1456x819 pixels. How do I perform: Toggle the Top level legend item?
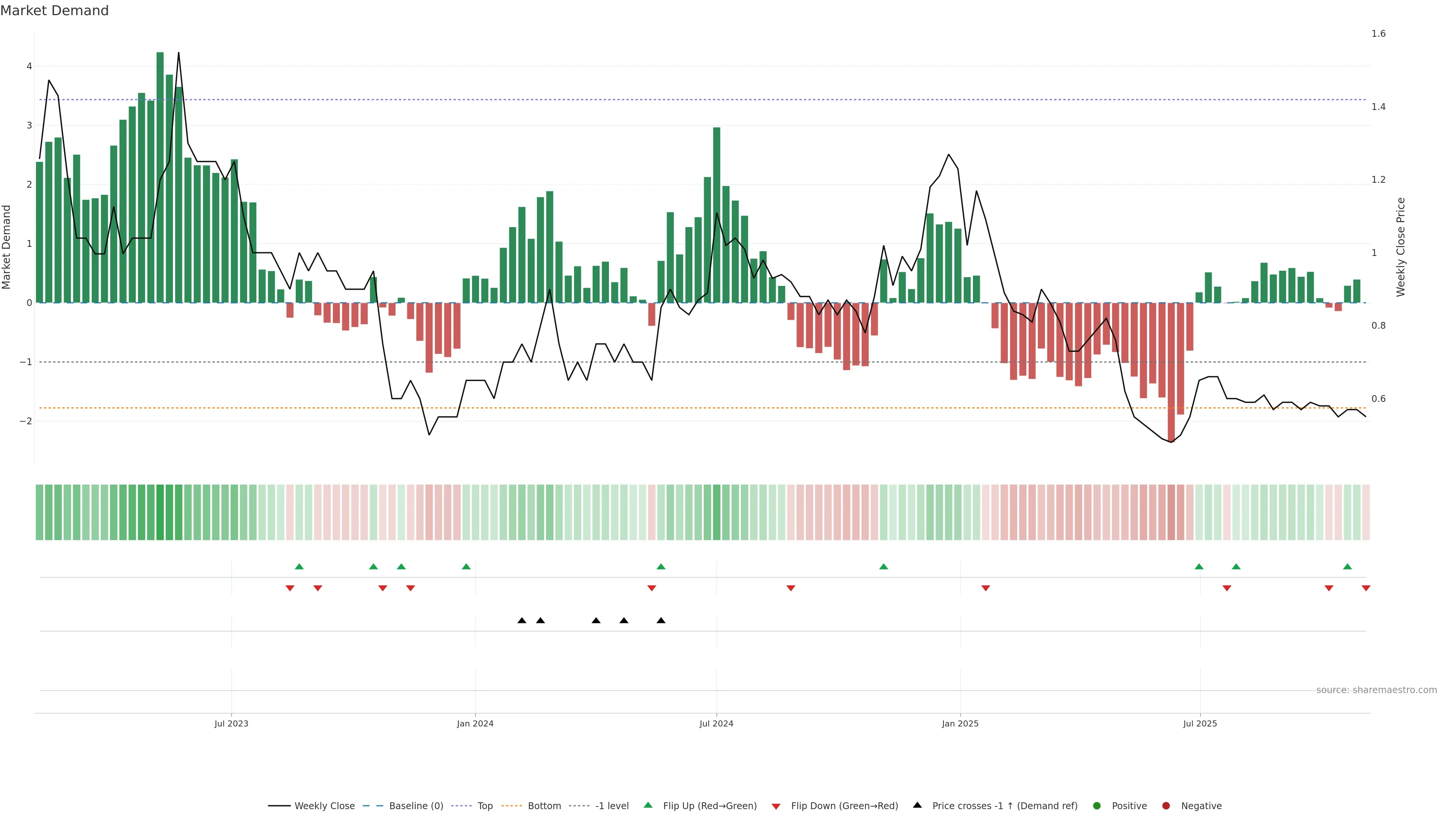[485, 805]
